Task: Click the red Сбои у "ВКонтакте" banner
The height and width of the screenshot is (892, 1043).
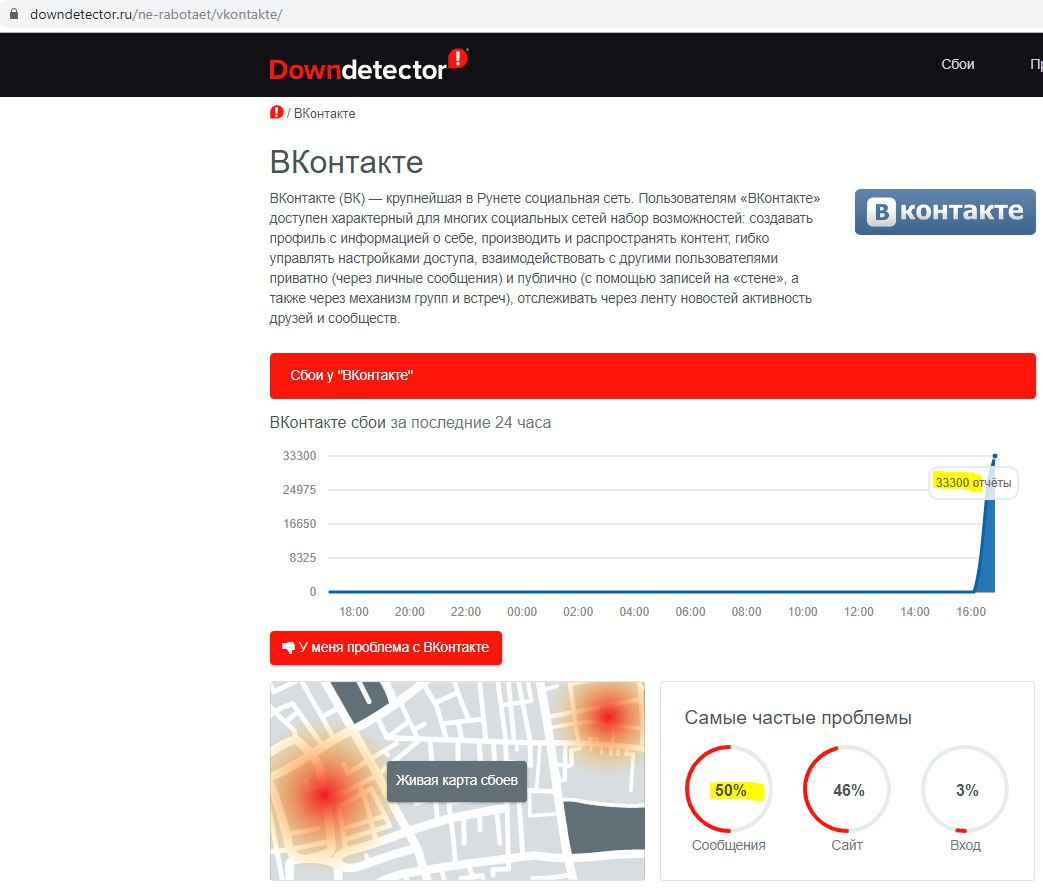Action: pos(653,376)
